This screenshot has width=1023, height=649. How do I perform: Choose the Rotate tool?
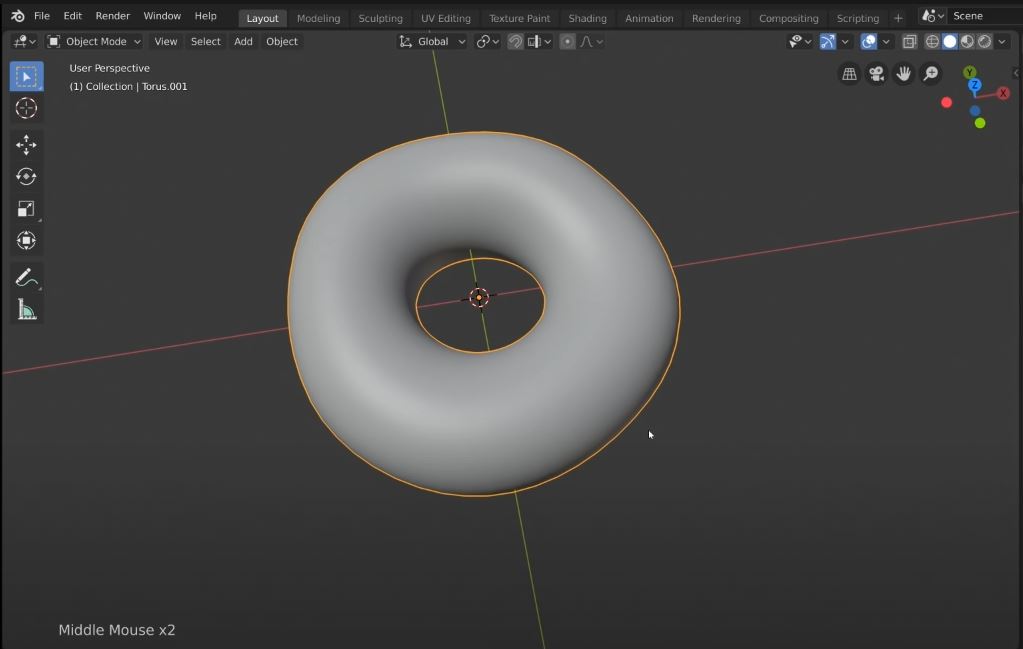pyautogui.click(x=26, y=177)
